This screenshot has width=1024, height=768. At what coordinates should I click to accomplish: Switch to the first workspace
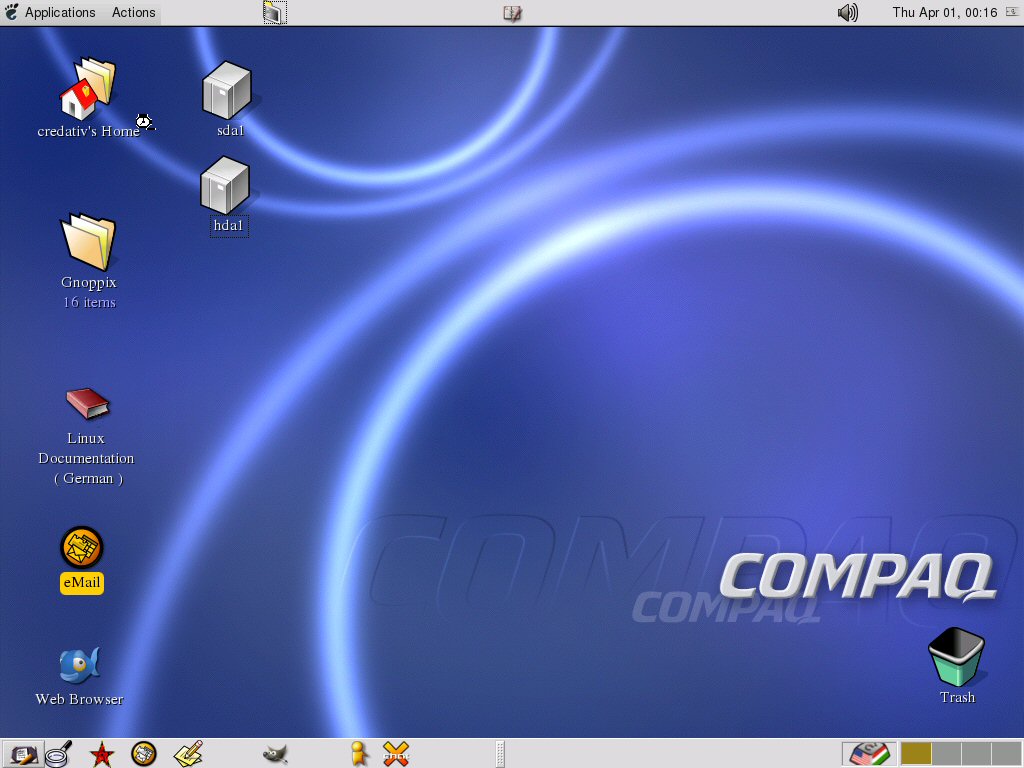(x=916, y=754)
